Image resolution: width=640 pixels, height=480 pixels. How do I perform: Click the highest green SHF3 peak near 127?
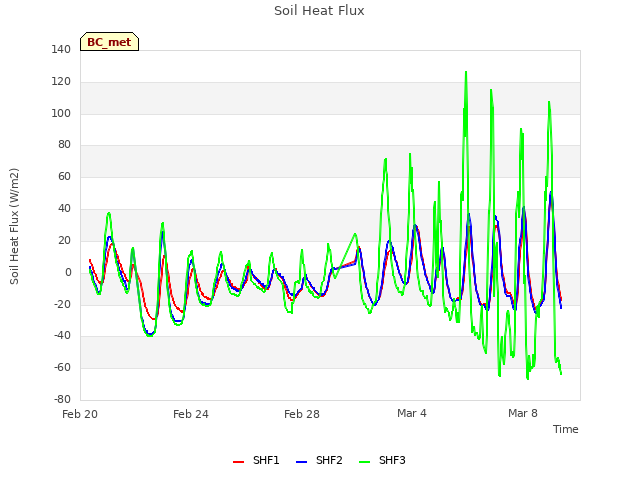(466, 72)
